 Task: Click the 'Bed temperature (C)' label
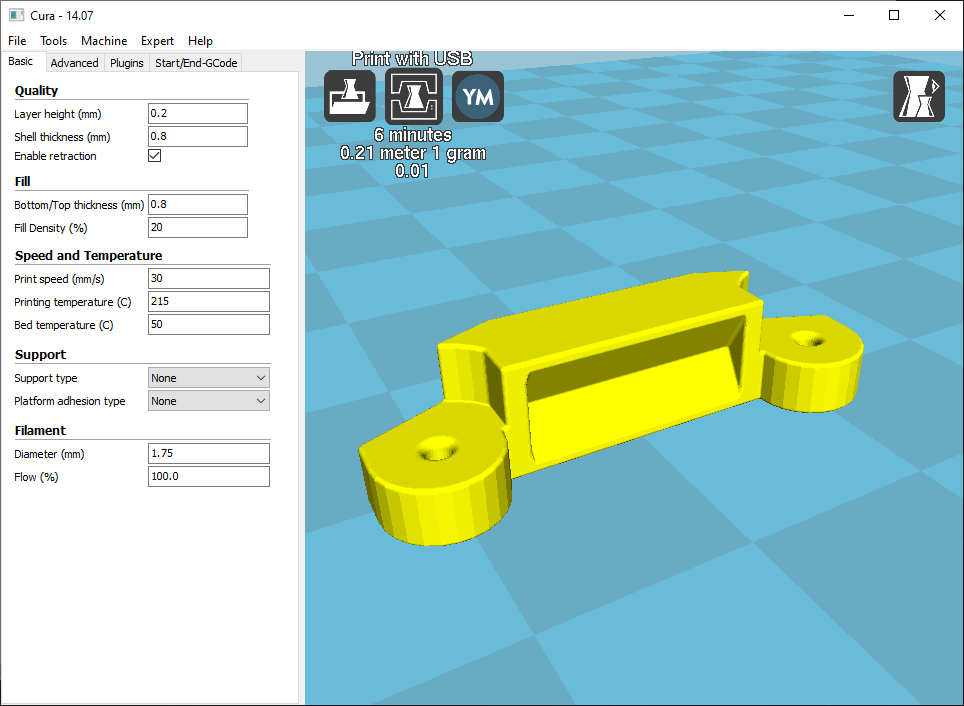coord(64,325)
